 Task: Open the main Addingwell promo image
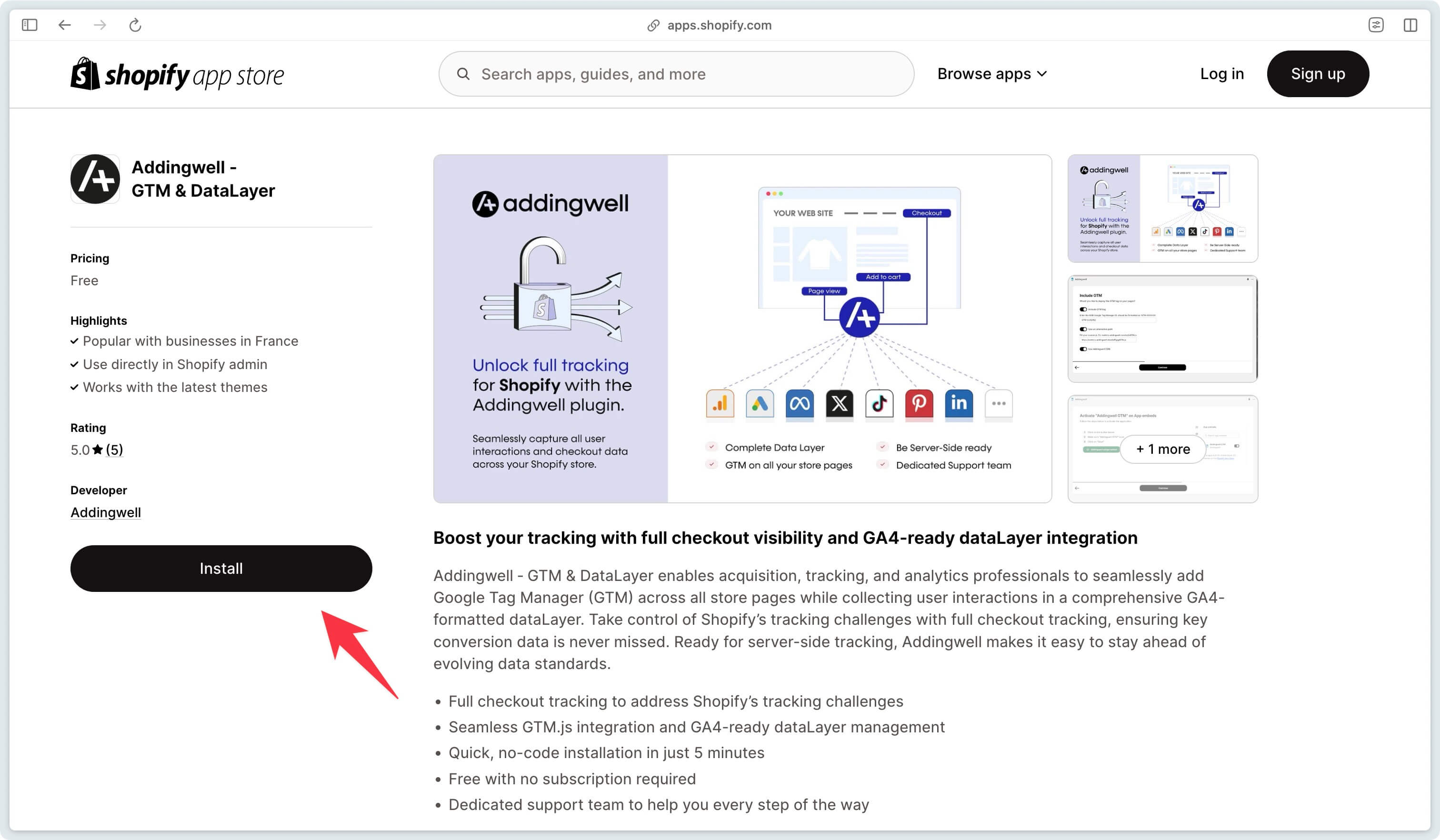pyautogui.click(x=742, y=329)
